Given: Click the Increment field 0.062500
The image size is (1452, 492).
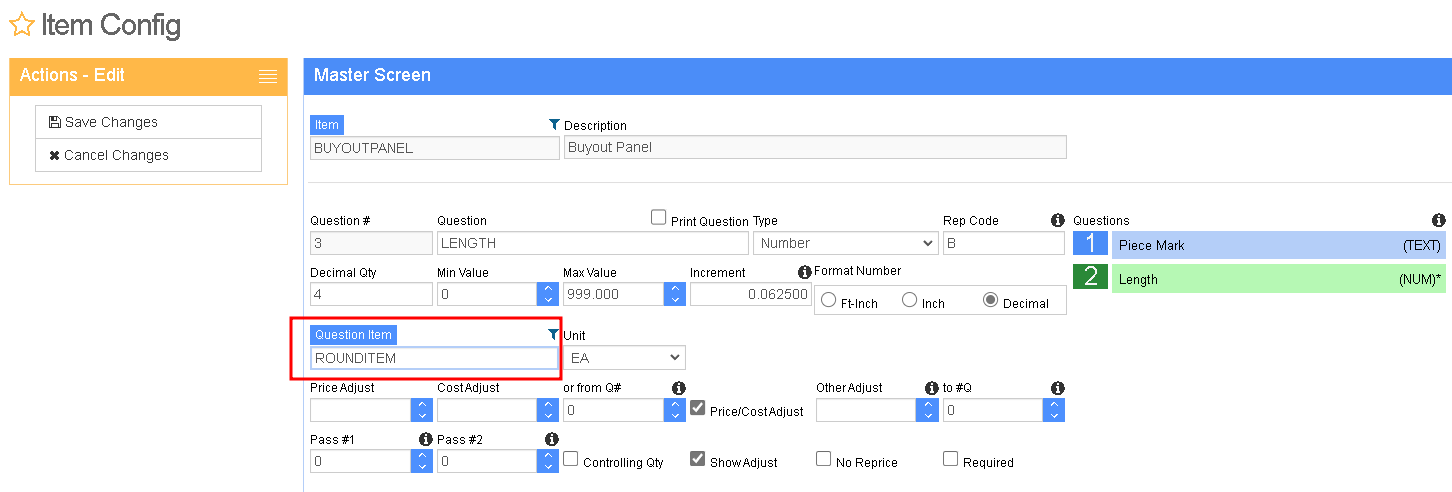Looking at the screenshot, I should pos(751,294).
